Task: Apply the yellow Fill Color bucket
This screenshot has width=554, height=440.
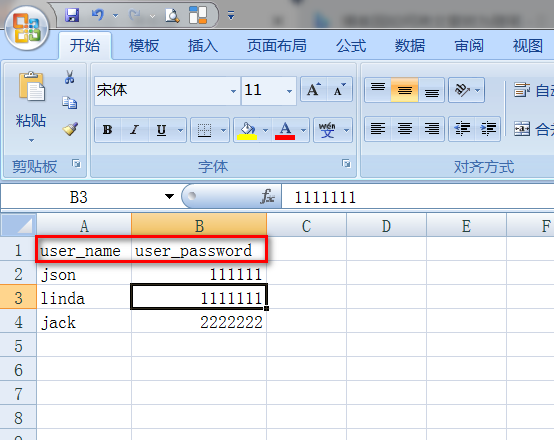Action: 247,130
